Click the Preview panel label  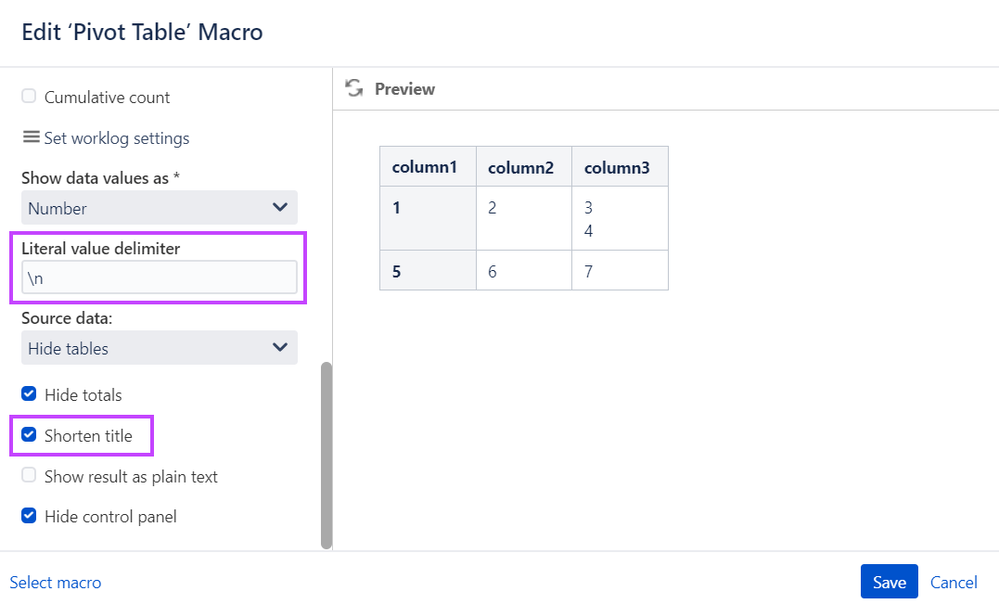point(405,89)
